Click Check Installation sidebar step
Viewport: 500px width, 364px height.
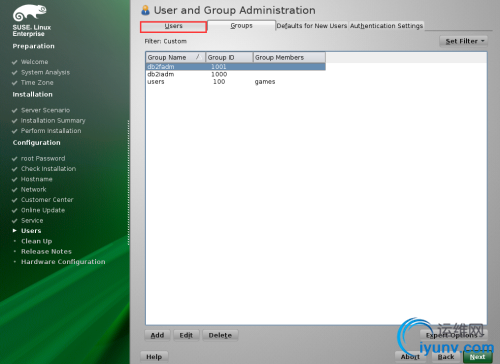coord(48,169)
